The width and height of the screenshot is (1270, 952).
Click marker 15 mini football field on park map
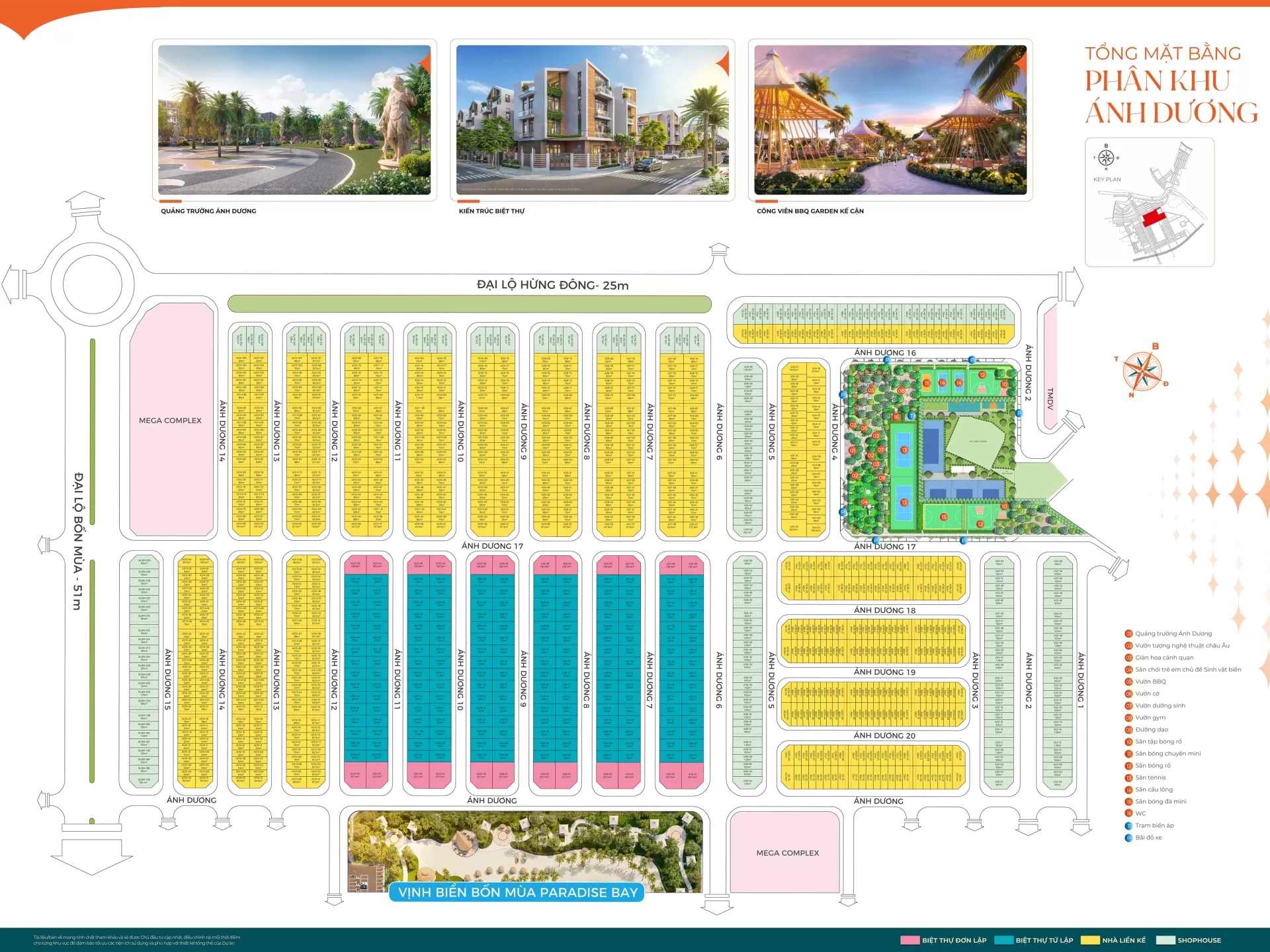[944, 517]
